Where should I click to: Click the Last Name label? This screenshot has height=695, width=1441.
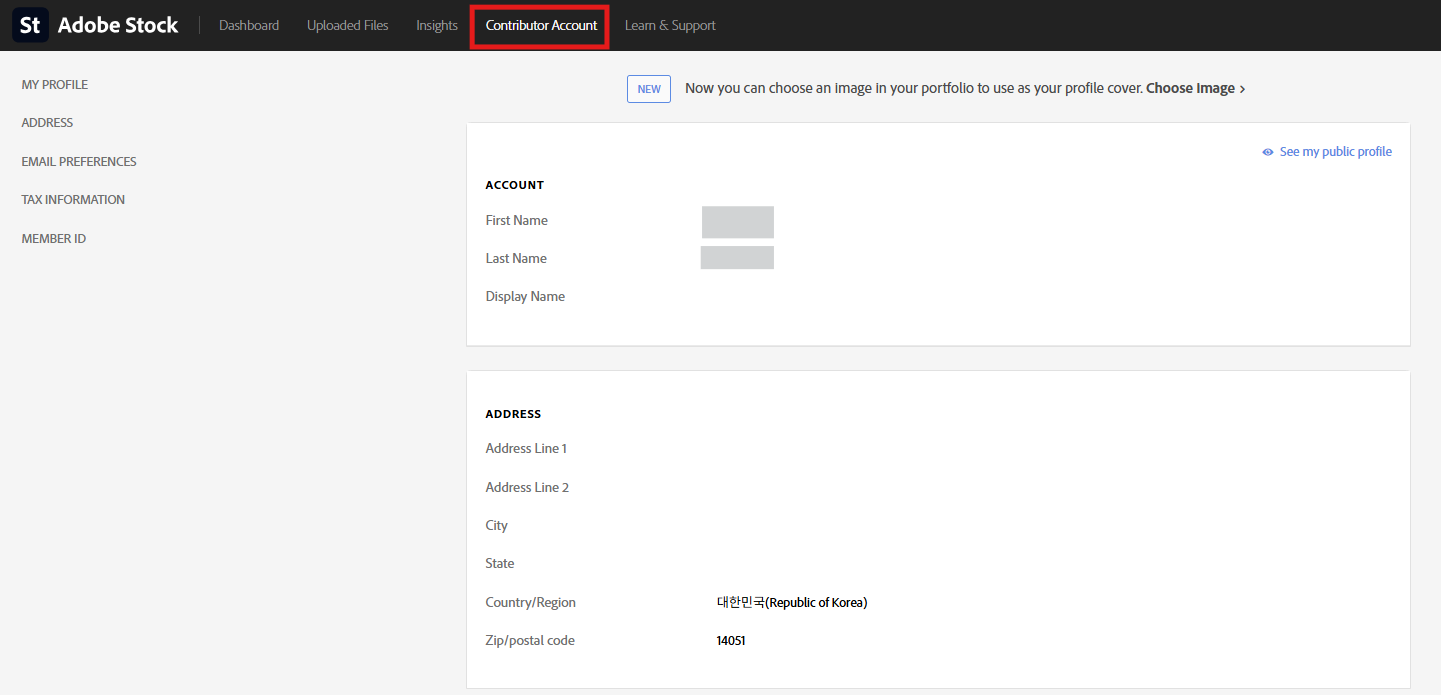516,258
